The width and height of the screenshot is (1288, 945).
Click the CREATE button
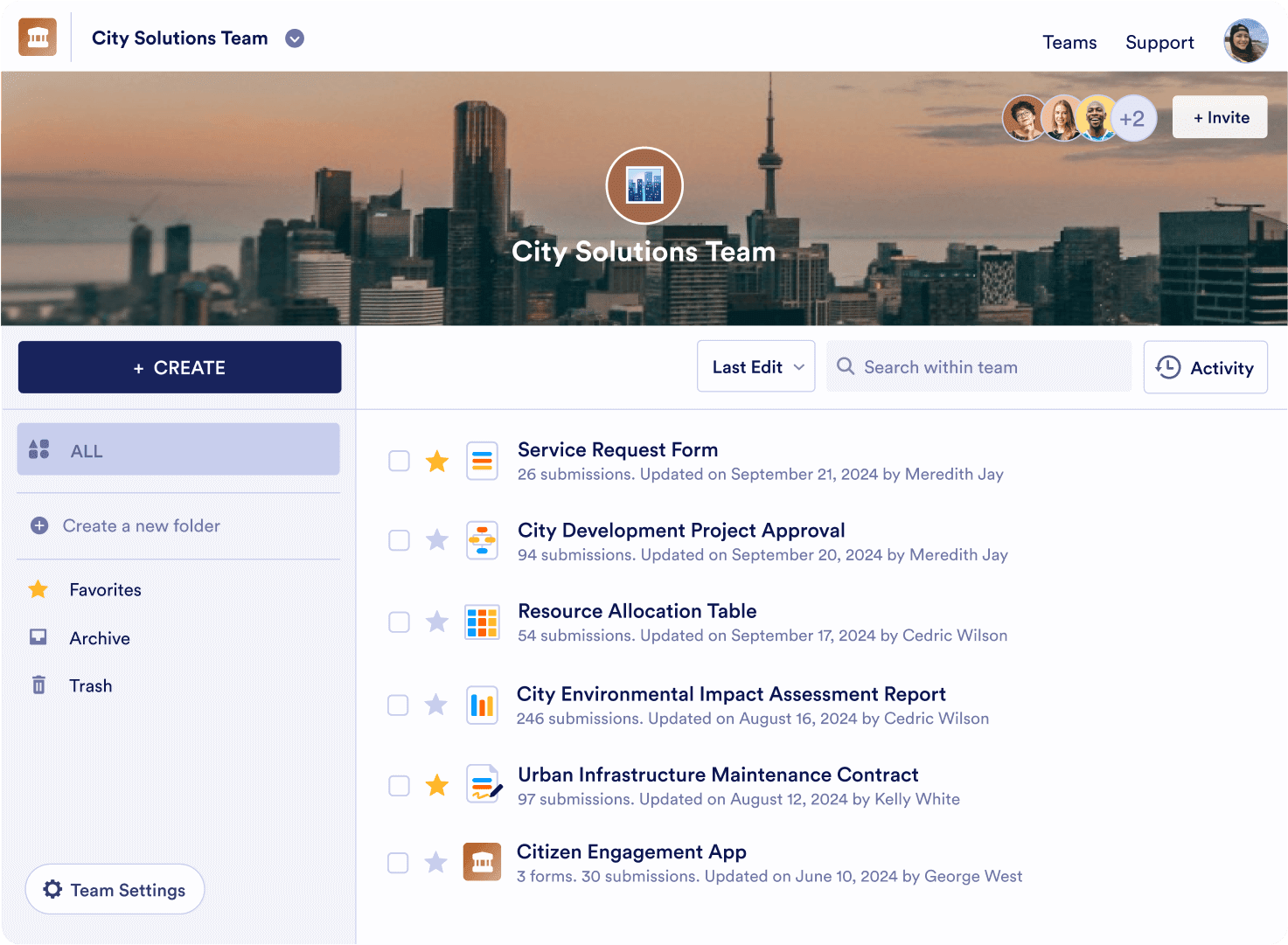point(179,367)
